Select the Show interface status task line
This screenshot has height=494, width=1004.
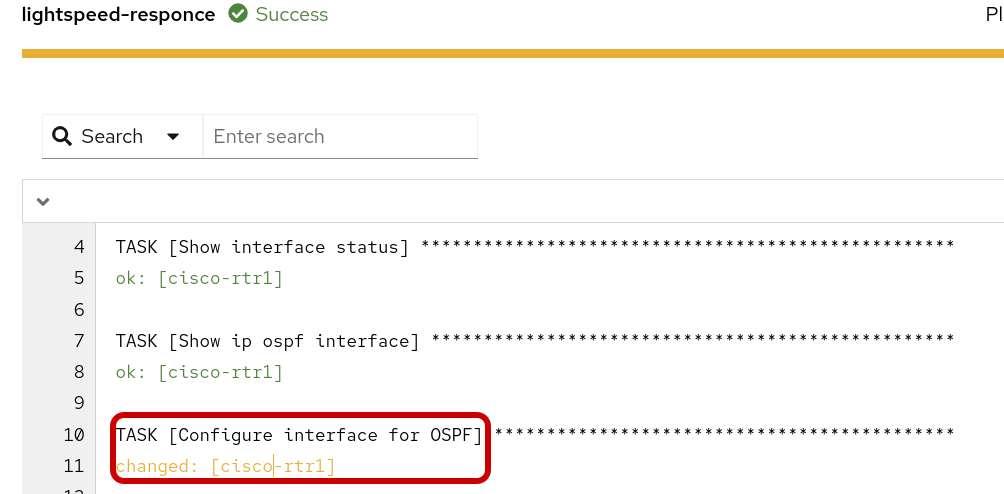(x=262, y=248)
